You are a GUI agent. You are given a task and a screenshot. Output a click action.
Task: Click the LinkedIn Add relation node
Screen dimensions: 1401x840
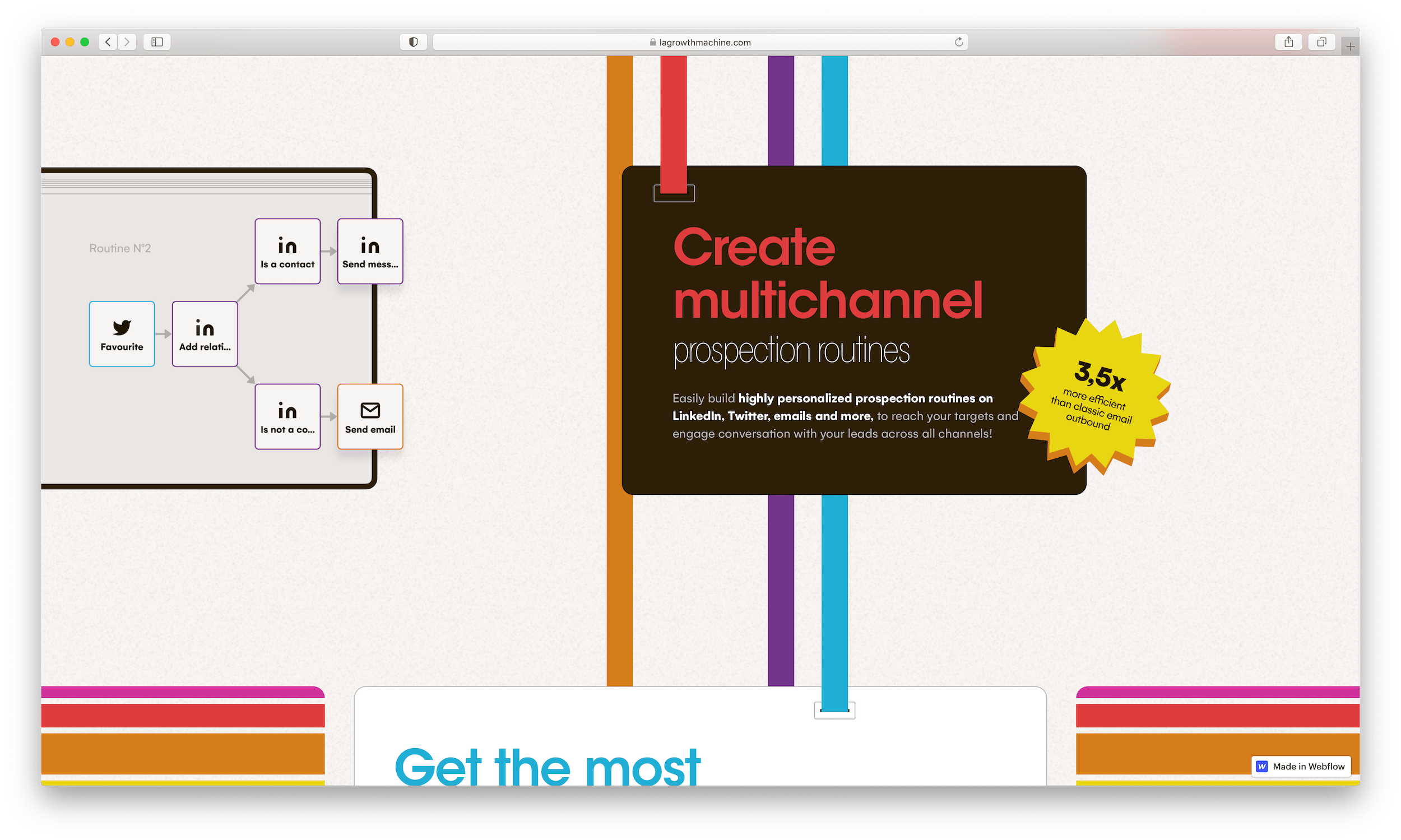pos(205,334)
